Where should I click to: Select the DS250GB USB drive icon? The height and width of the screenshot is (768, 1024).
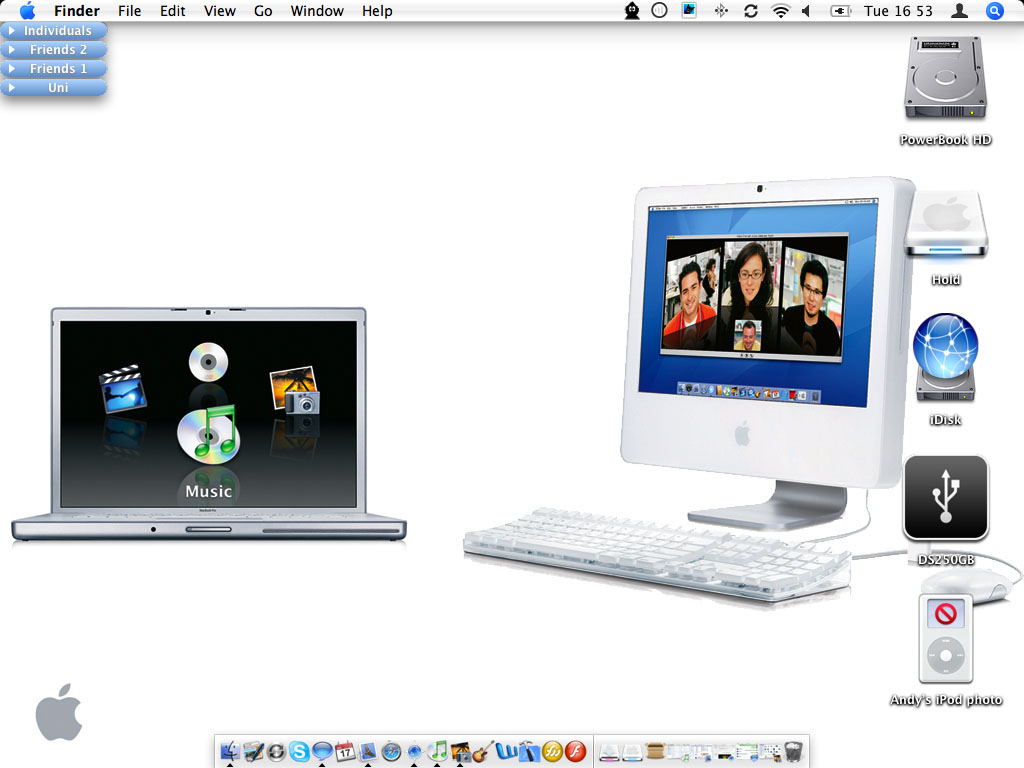(946, 498)
